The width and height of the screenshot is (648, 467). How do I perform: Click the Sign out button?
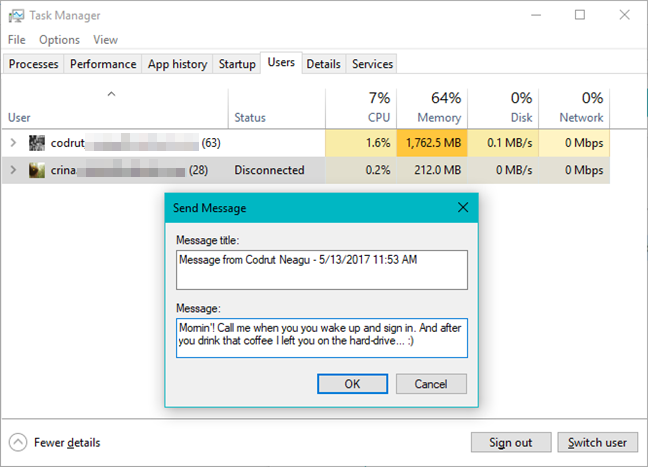click(x=511, y=443)
